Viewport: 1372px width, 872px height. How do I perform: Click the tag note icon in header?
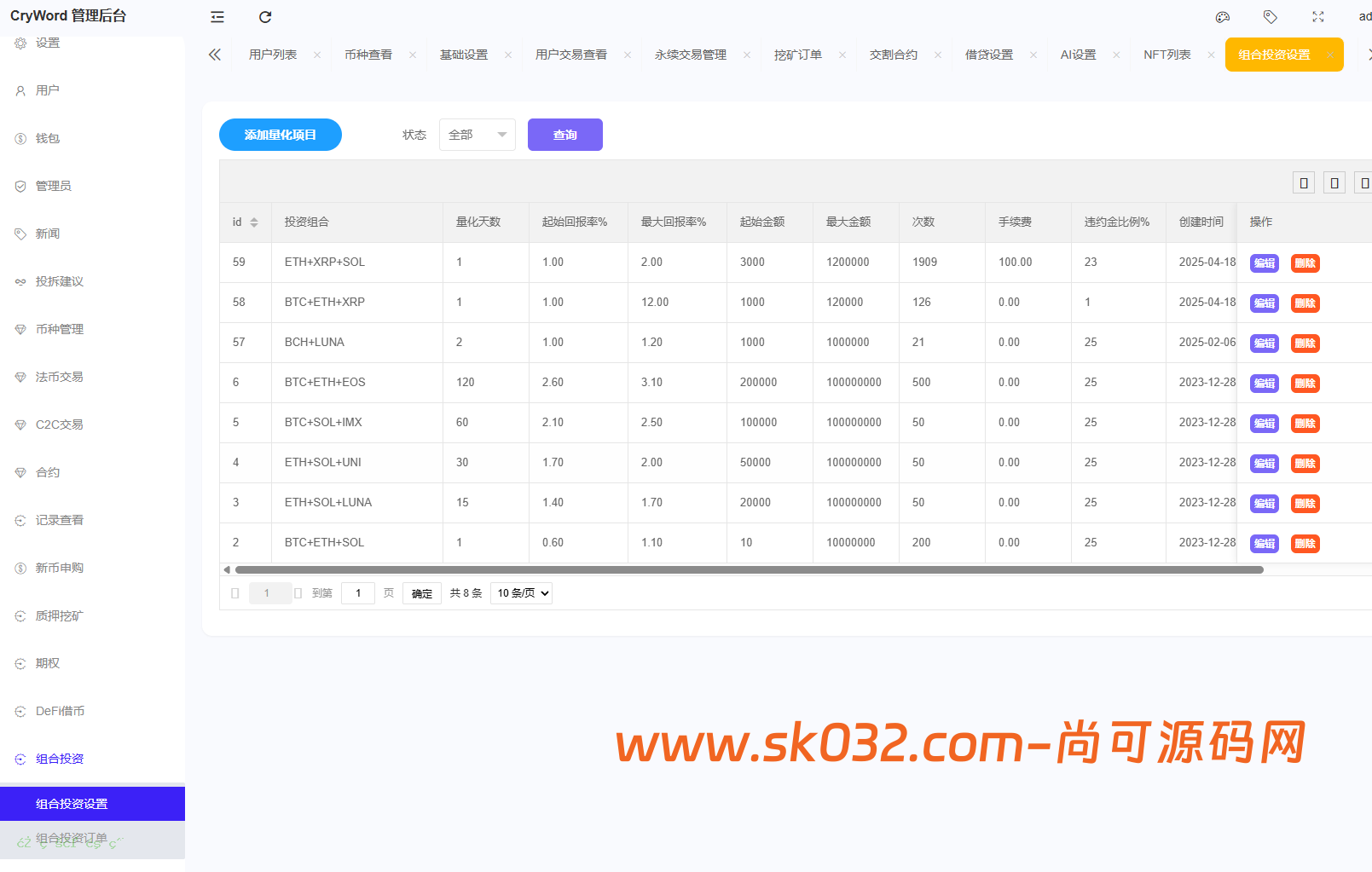(1271, 17)
